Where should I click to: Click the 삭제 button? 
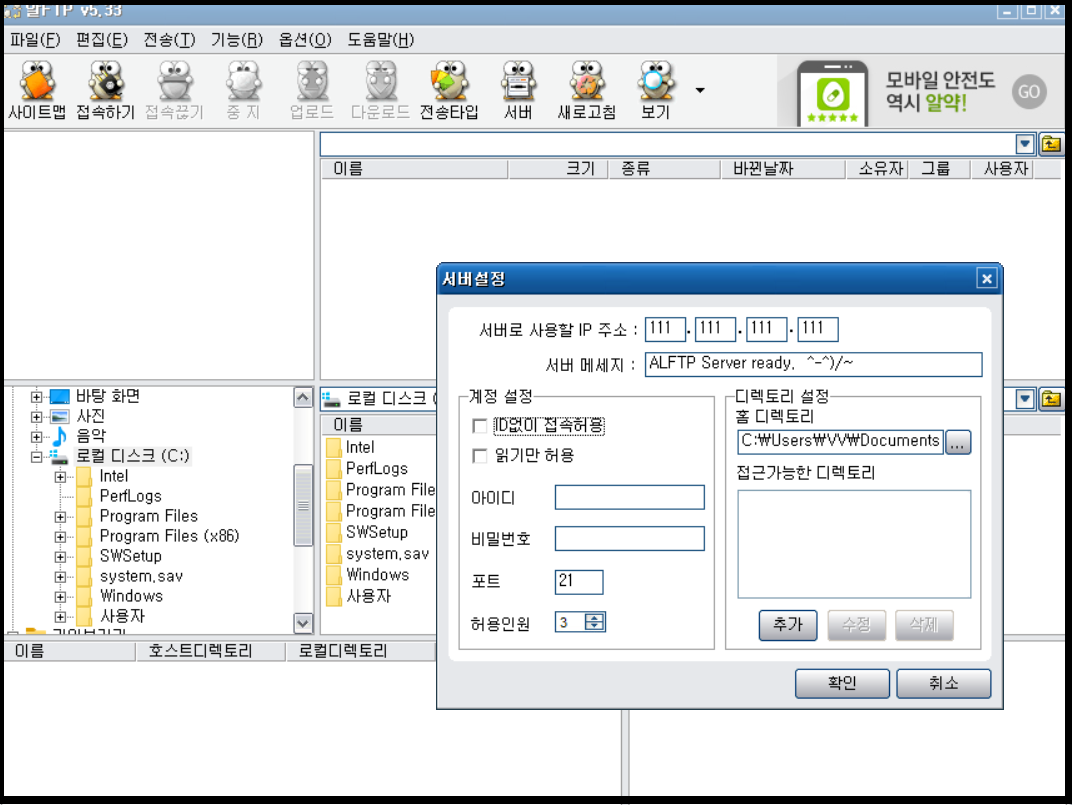pos(924,624)
